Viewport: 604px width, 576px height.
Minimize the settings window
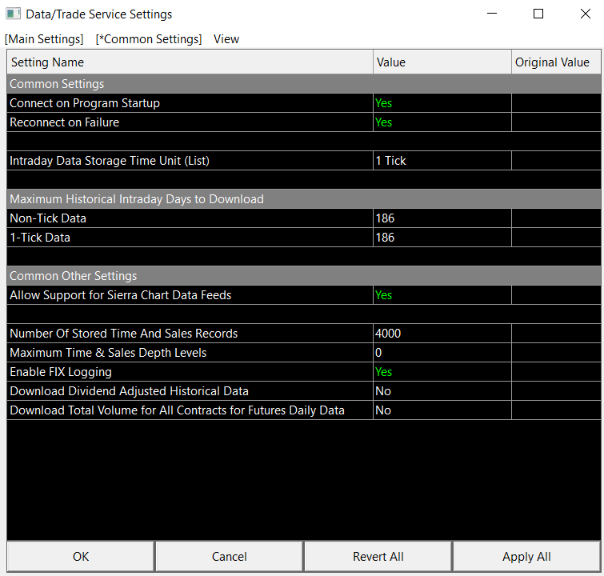click(492, 14)
